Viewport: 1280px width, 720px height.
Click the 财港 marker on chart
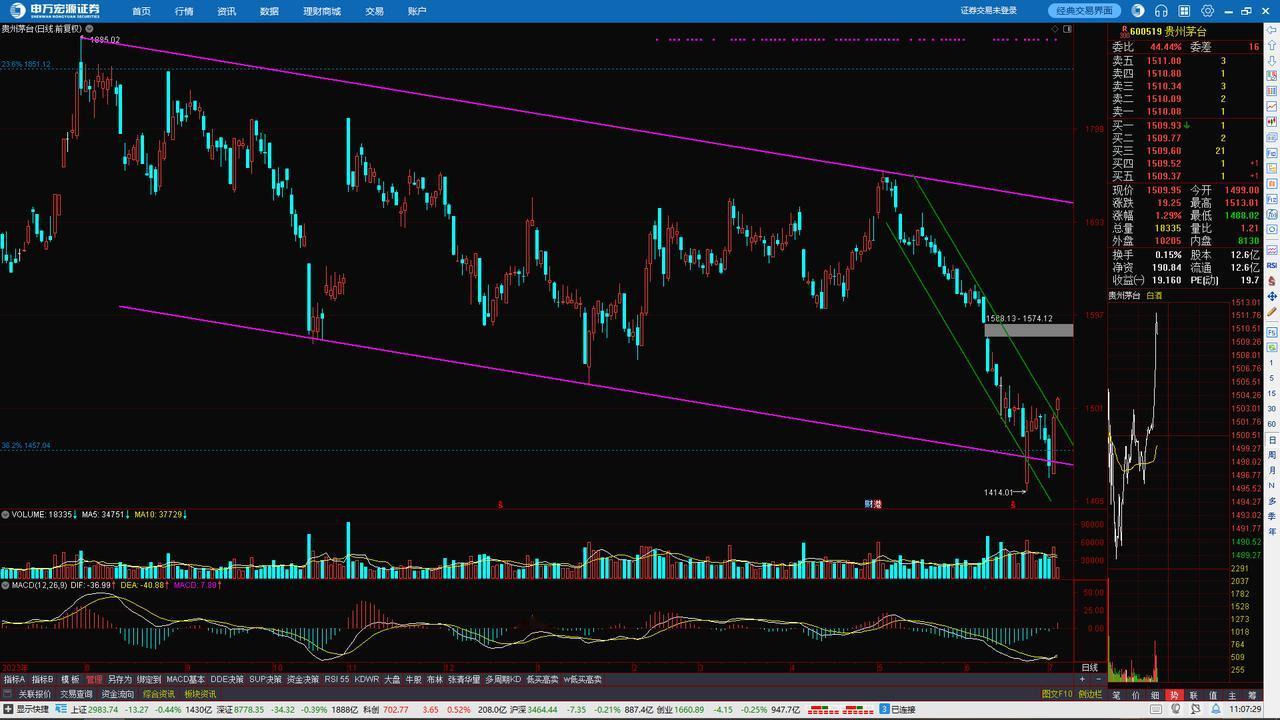(874, 504)
